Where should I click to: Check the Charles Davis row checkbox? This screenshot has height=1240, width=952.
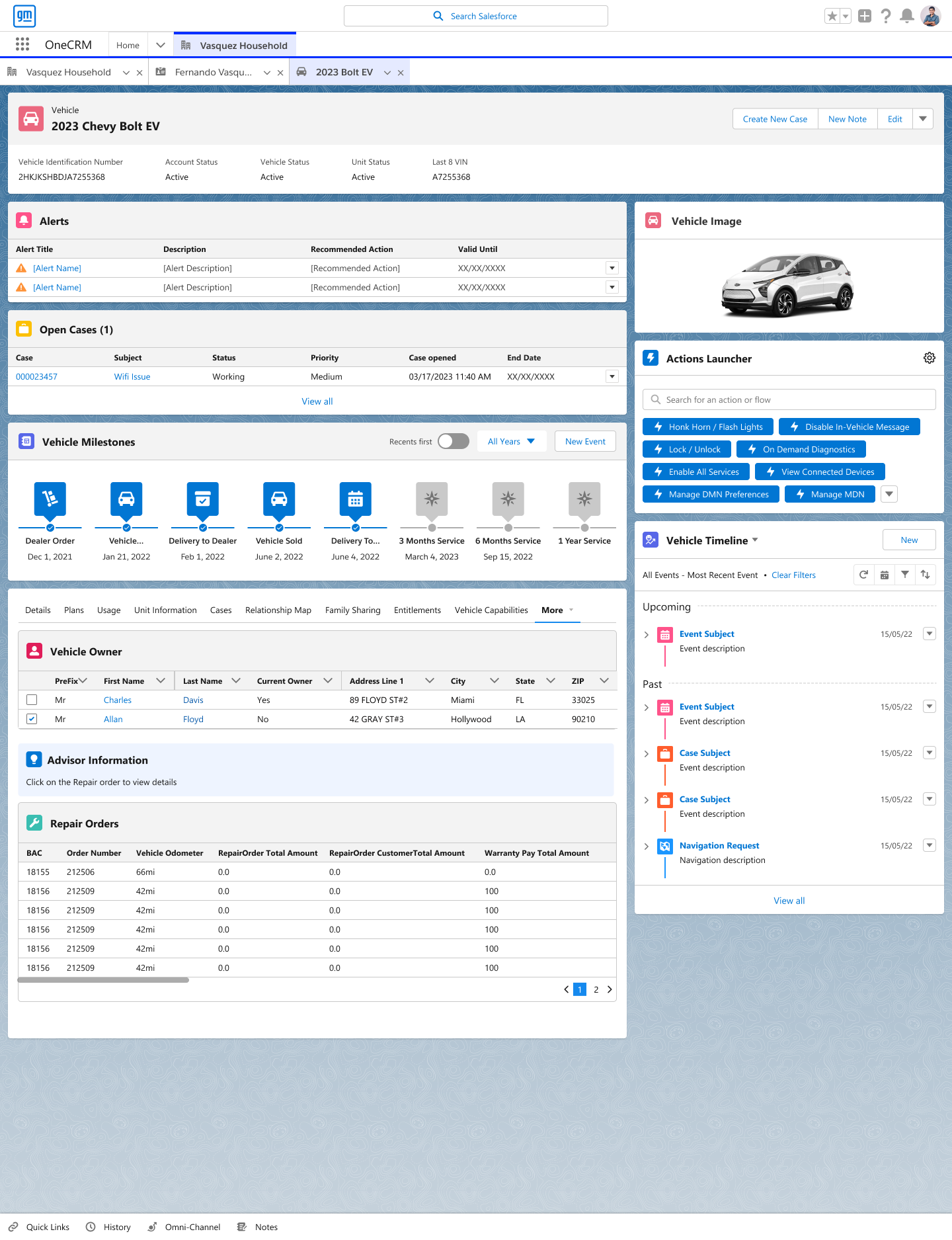pos(32,700)
